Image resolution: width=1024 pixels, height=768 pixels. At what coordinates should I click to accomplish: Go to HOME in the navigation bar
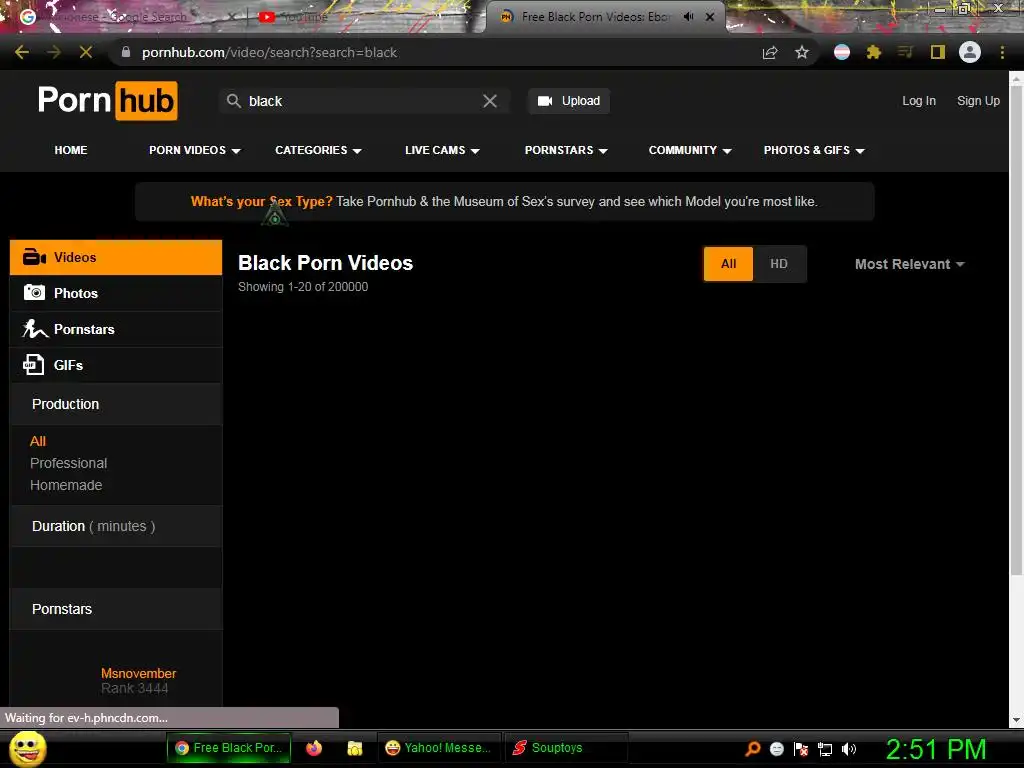pyautogui.click(x=71, y=150)
